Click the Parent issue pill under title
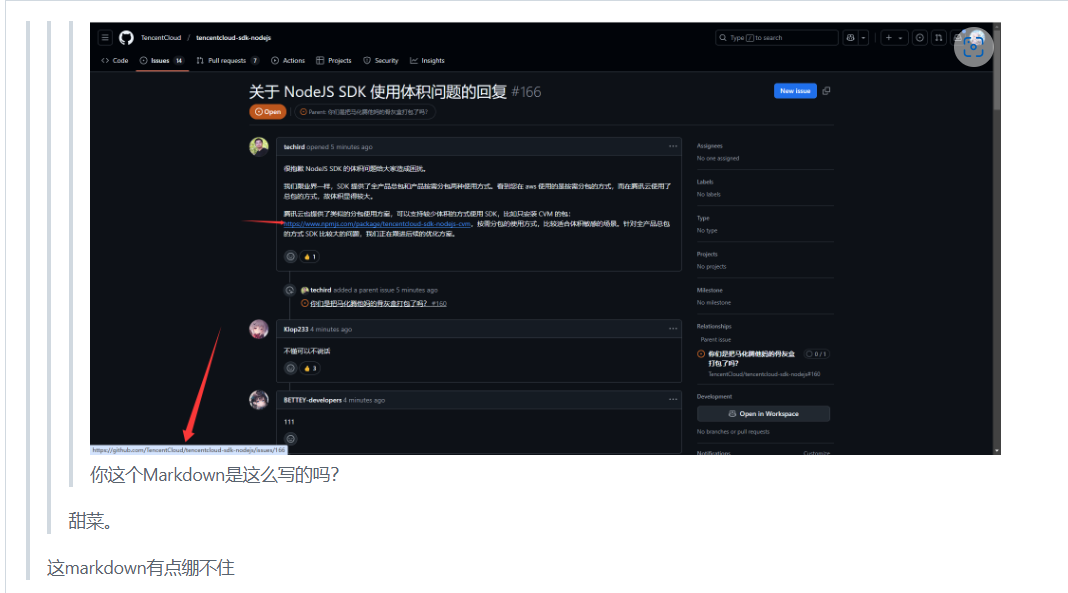This screenshot has height=593, width=1068. coord(364,112)
